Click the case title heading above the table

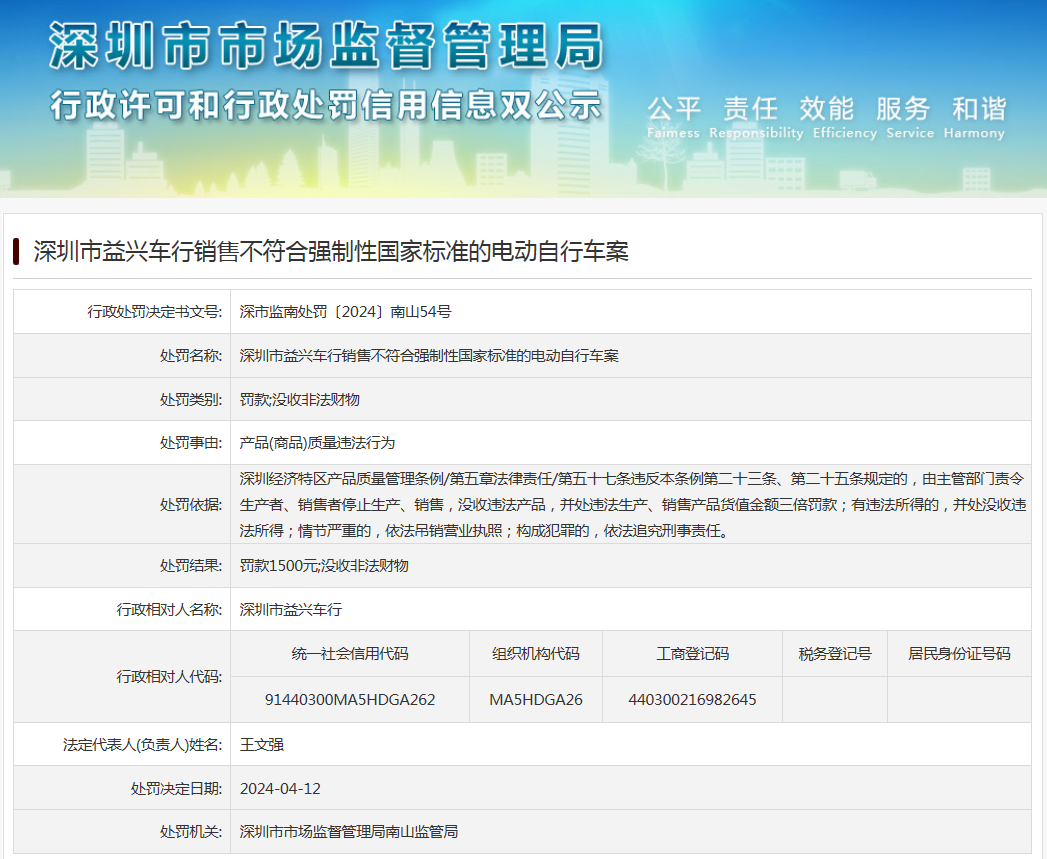point(331,251)
